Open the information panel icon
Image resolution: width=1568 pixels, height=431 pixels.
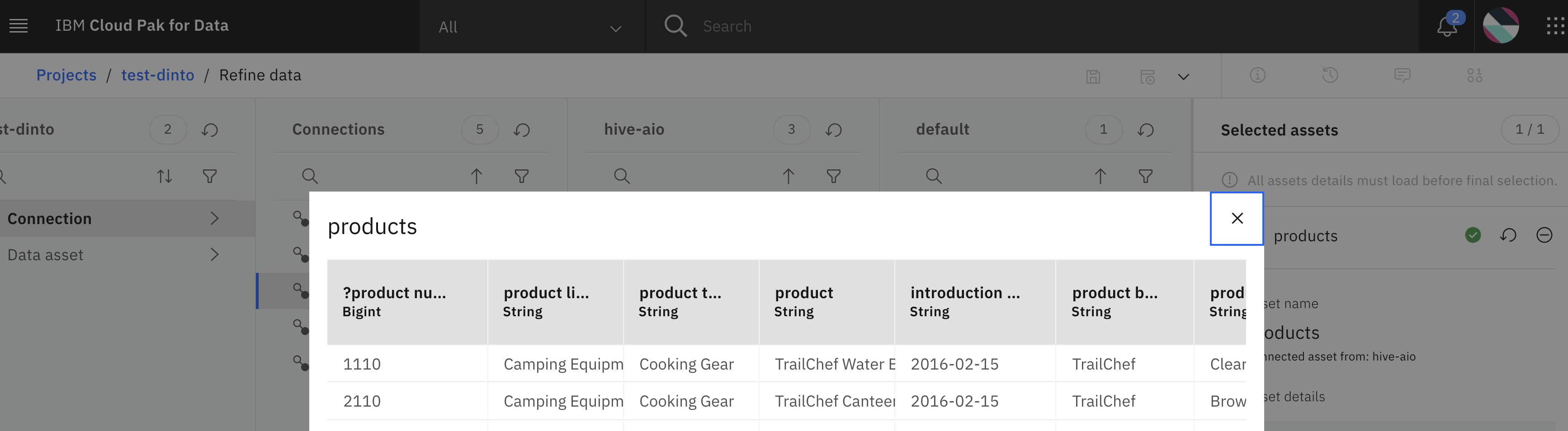point(1257,75)
